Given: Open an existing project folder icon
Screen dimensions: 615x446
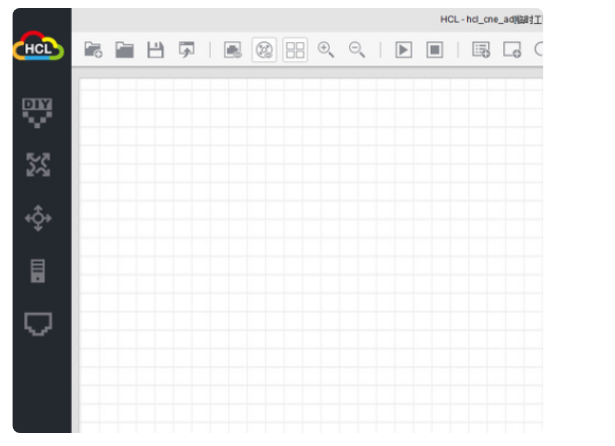Looking at the screenshot, I should coord(124,50).
